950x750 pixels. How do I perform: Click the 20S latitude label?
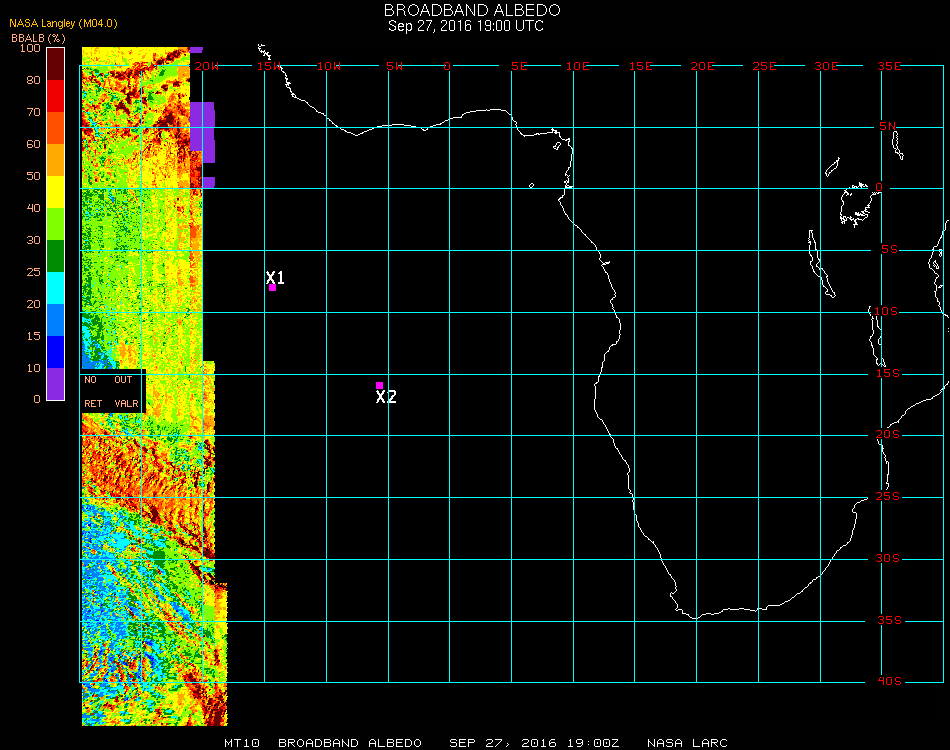pos(888,434)
